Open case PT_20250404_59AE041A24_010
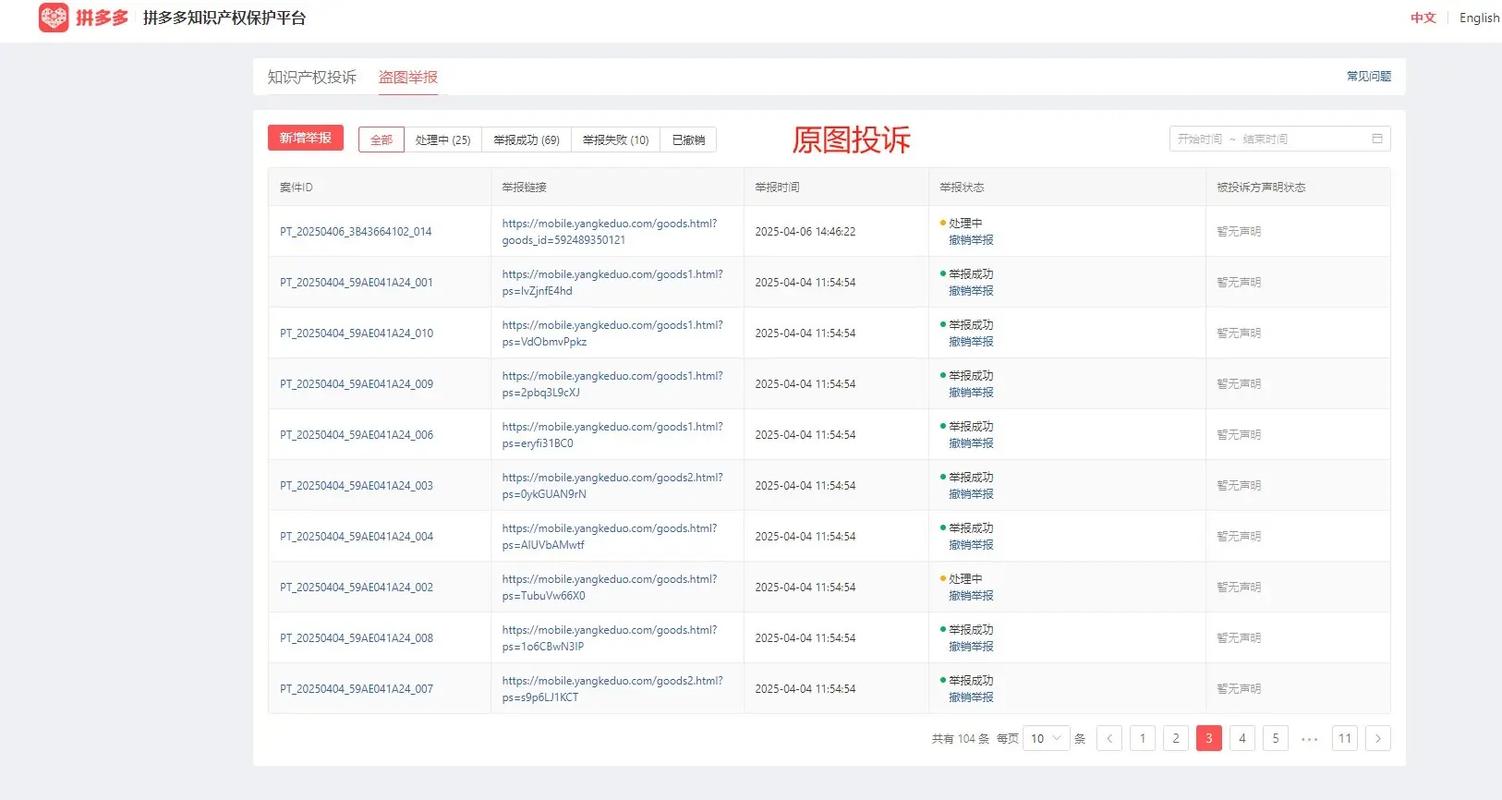 pos(357,334)
